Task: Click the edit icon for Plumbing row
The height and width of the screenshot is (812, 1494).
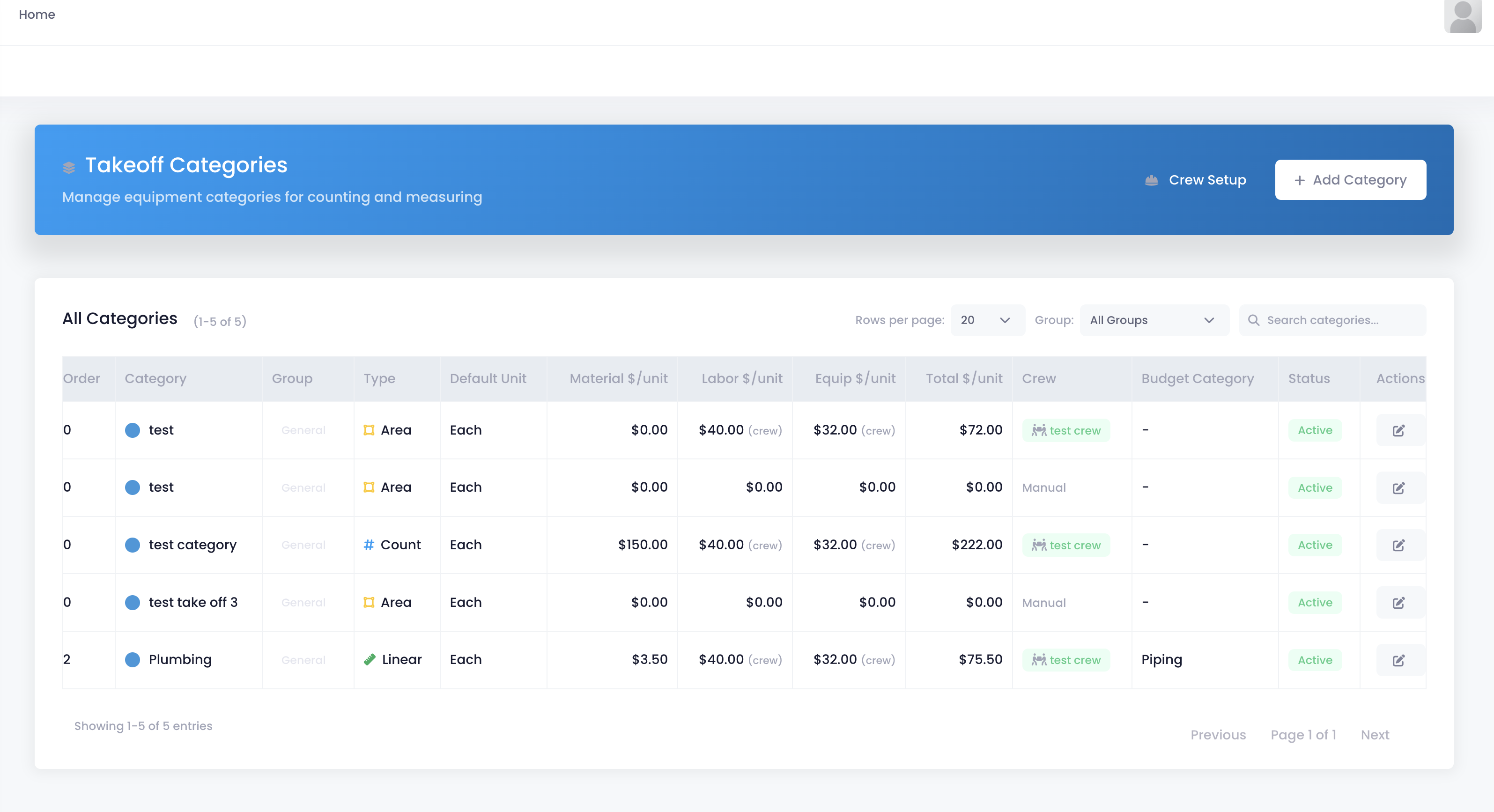Action: pyautogui.click(x=1398, y=660)
